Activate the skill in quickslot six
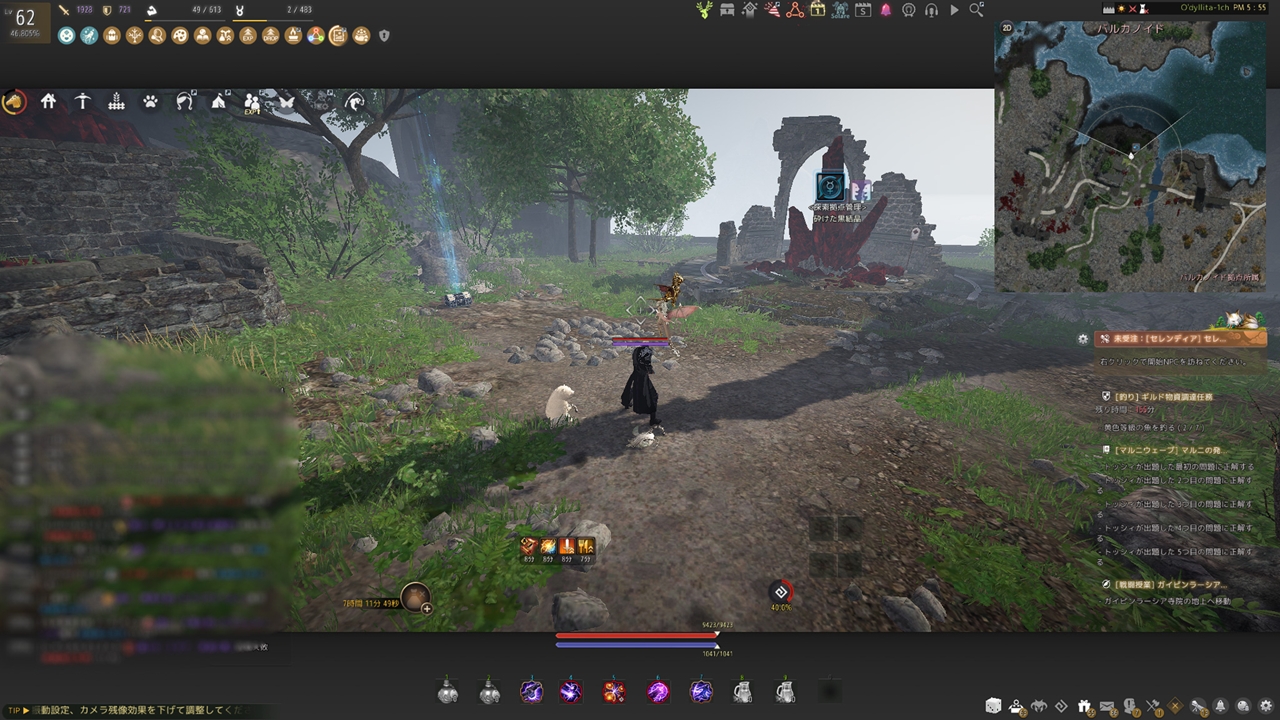The width and height of the screenshot is (1280, 720). pos(658,691)
